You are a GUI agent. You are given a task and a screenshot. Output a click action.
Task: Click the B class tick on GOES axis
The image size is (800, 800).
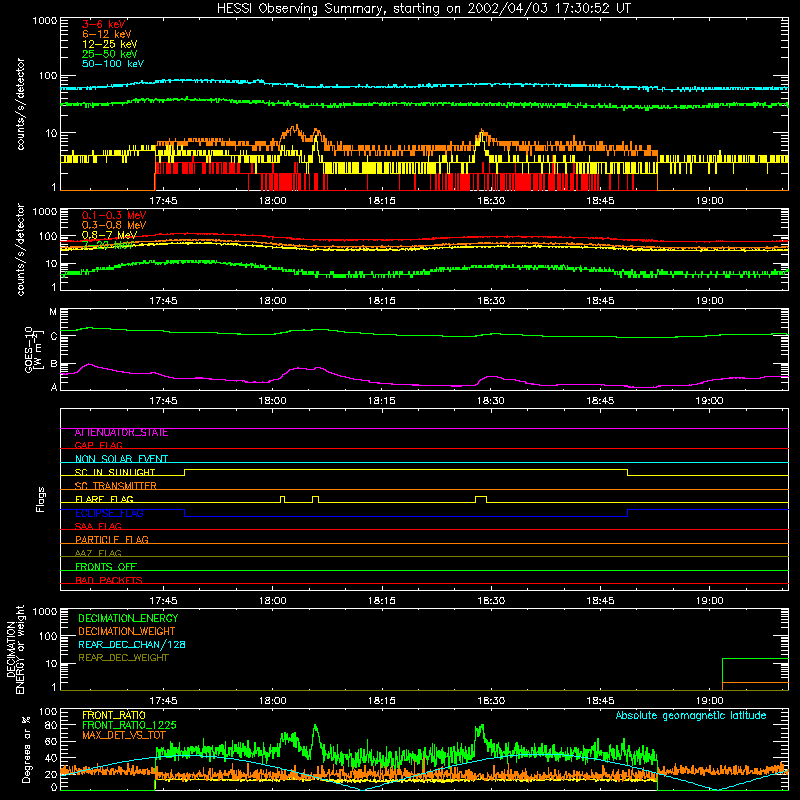(54, 364)
